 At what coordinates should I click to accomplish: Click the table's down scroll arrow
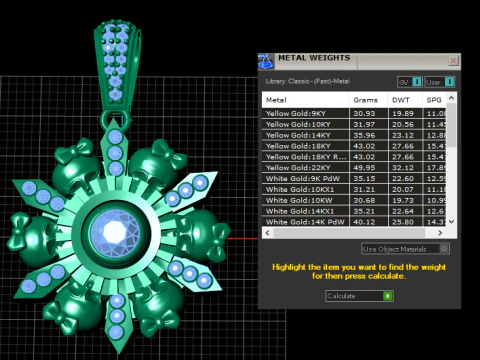pyautogui.click(x=451, y=221)
